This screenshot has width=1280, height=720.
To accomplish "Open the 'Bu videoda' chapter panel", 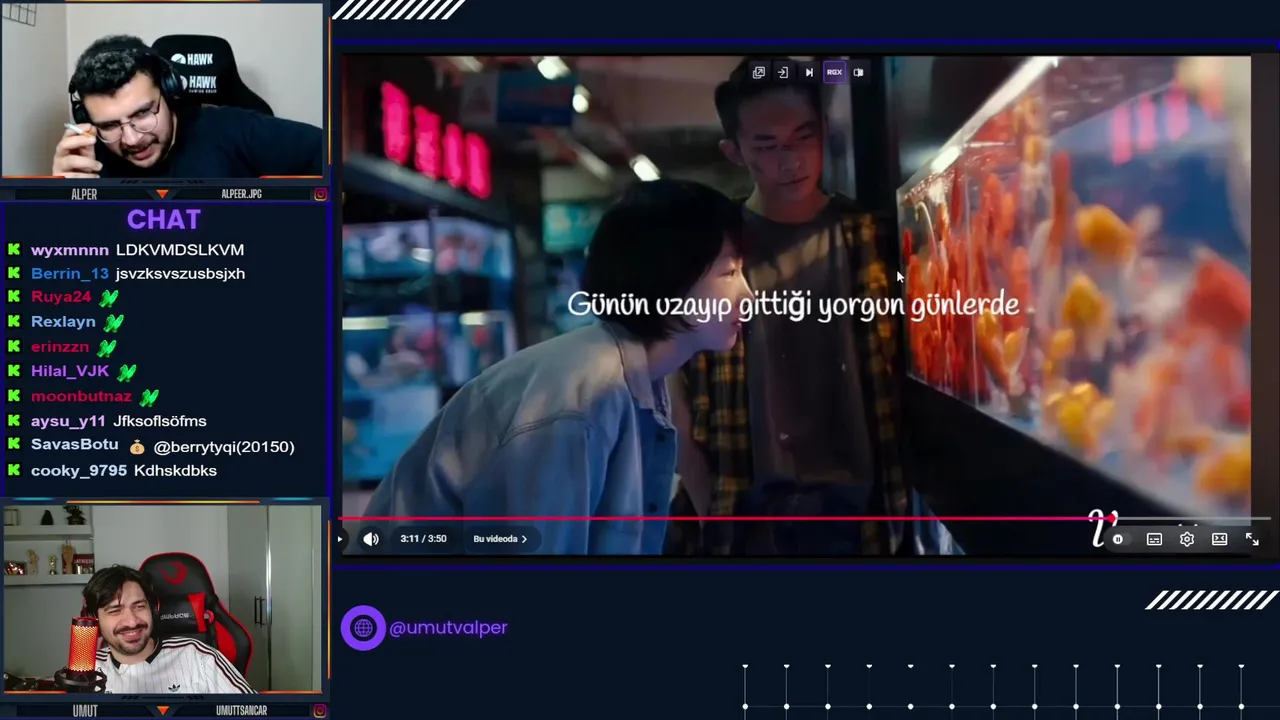I will 500,539.
